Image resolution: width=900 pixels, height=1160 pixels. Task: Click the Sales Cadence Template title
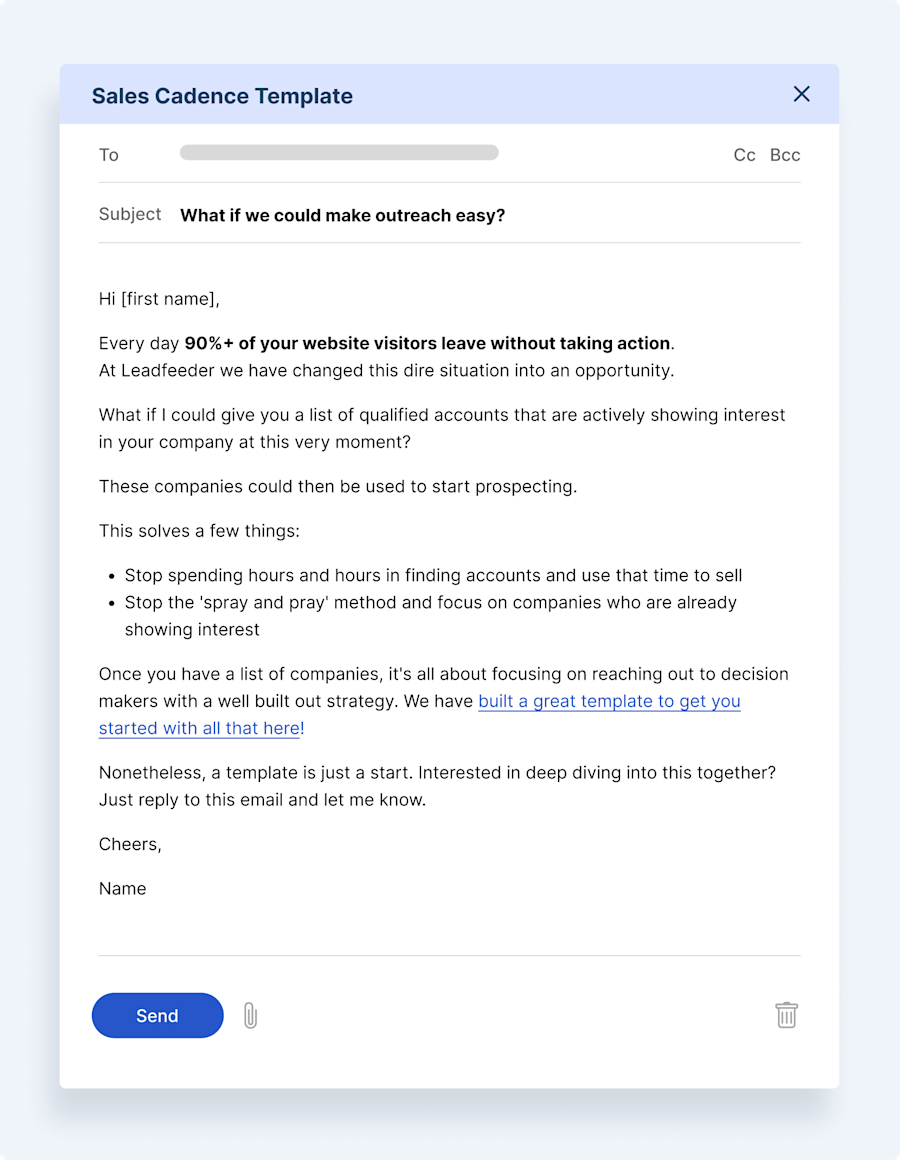pyautogui.click(x=222, y=95)
